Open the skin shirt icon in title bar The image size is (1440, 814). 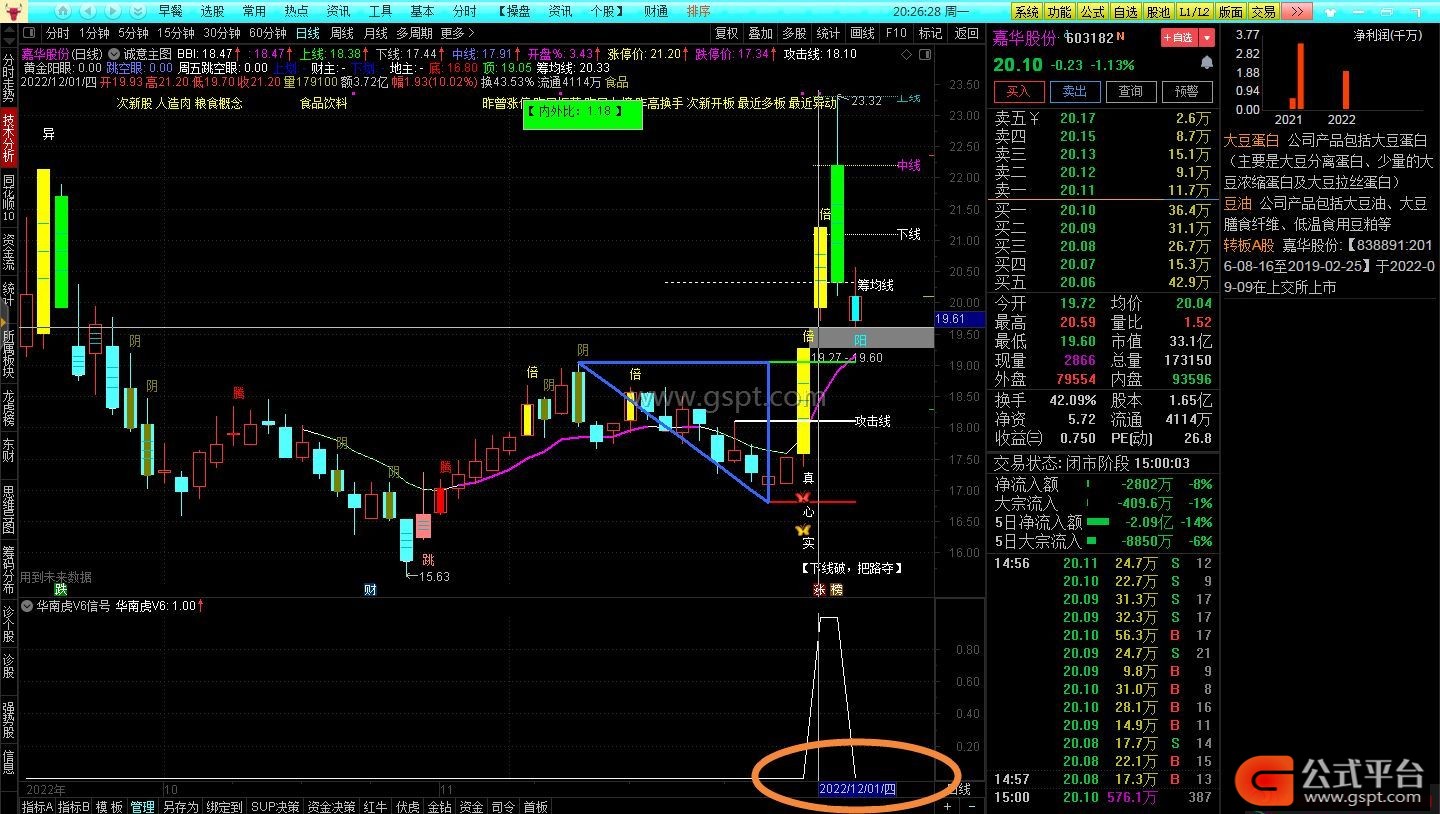point(1329,11)
